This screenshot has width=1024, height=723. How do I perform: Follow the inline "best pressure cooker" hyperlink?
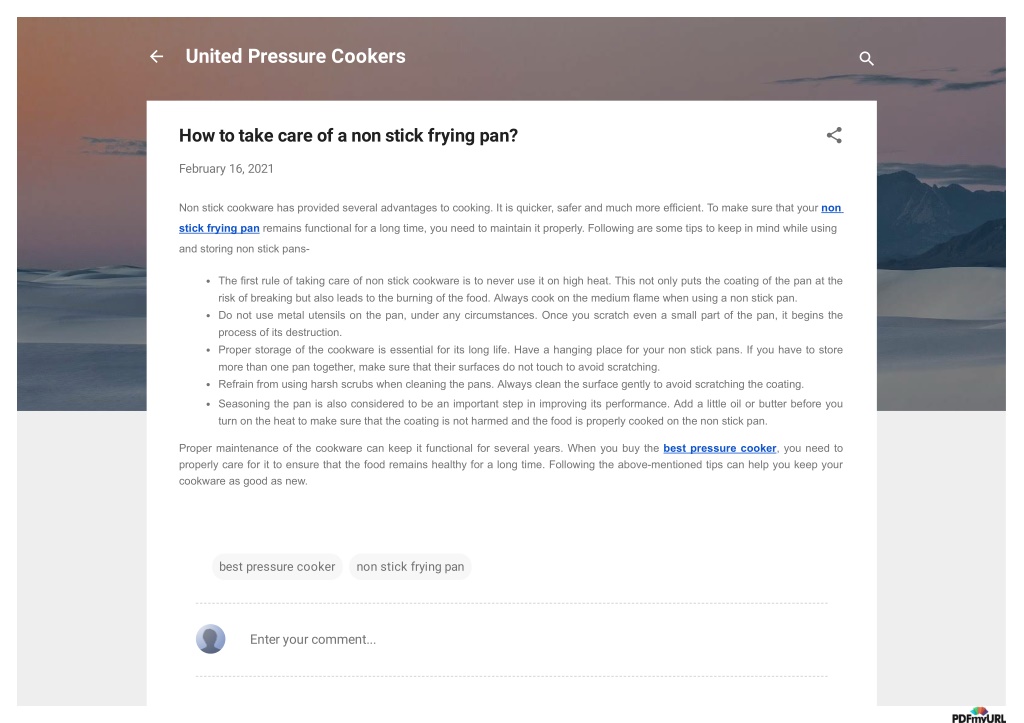(720, 448)
